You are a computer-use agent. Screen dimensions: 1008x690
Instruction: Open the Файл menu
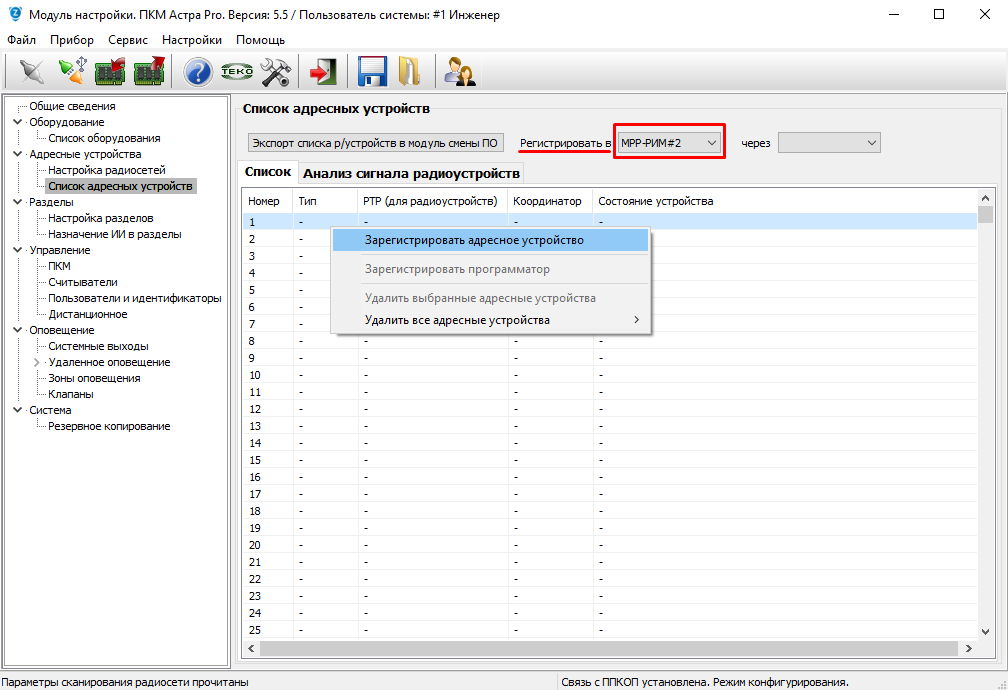[x=21, y=40]
